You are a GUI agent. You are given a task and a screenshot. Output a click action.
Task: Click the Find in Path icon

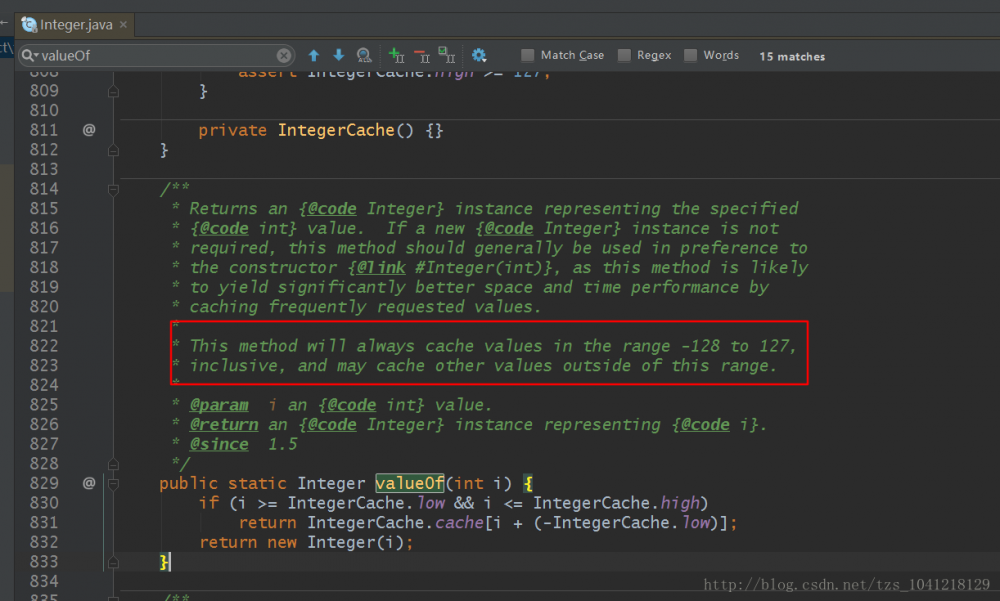pyautogui.click(x=364, y=56)
